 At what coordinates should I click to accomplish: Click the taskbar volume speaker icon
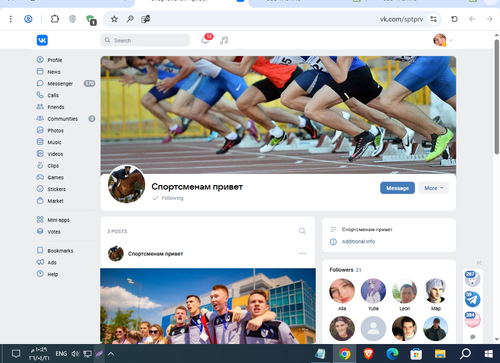click(x=75, y=354)
